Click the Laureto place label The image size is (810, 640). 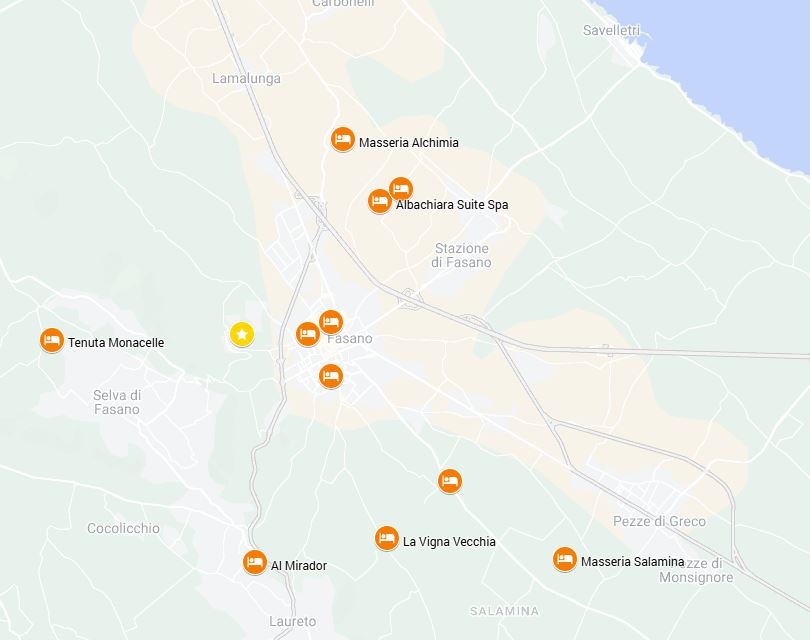tap(292, 621)
